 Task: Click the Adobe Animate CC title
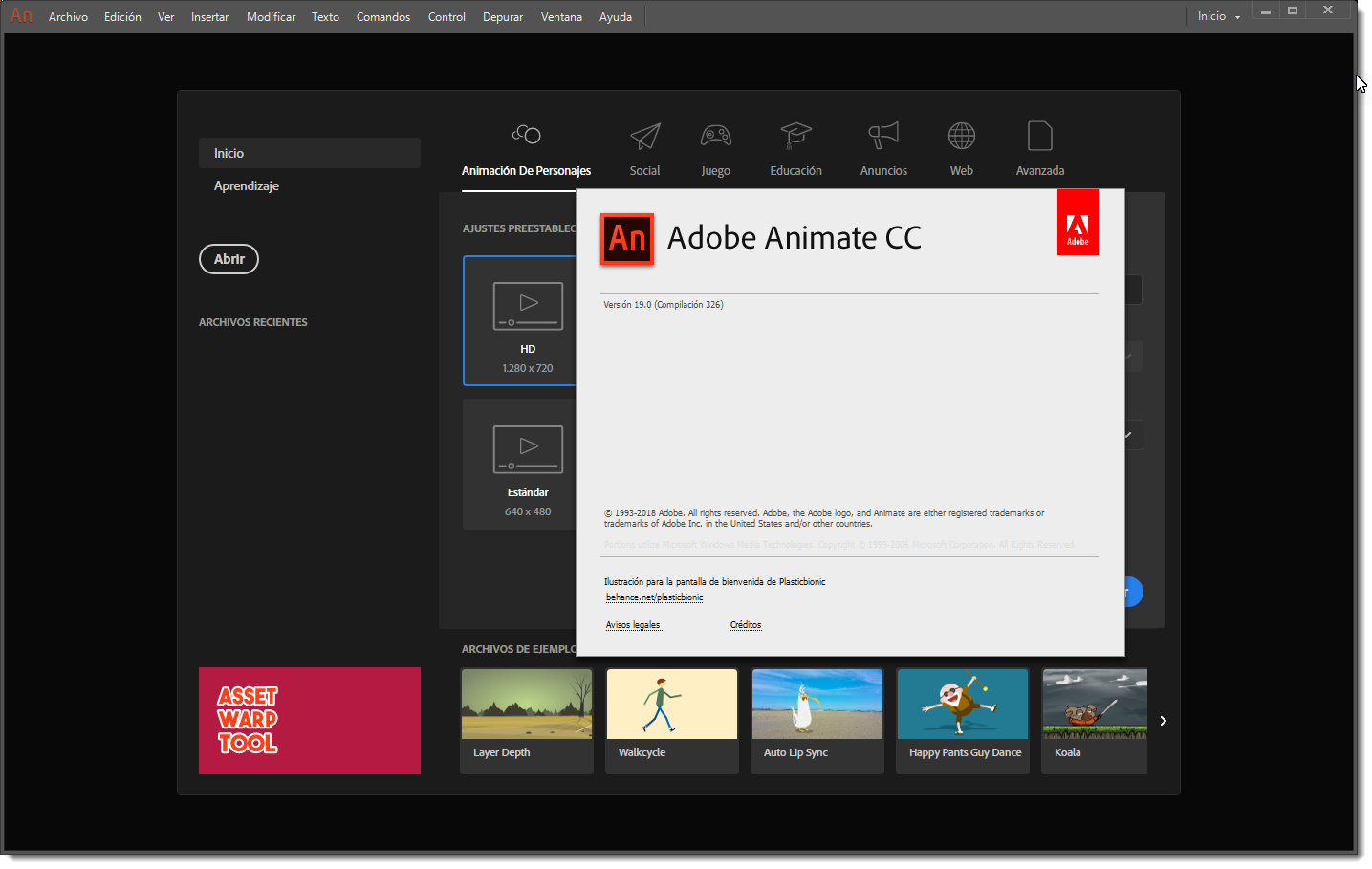795,238
